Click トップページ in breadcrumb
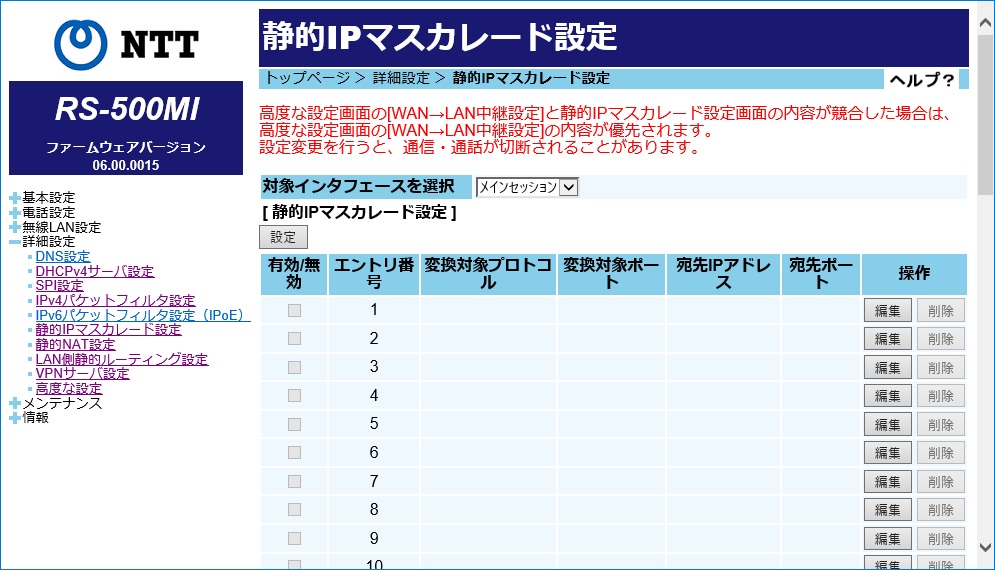The image size is (995, 570). pos(307,78)
